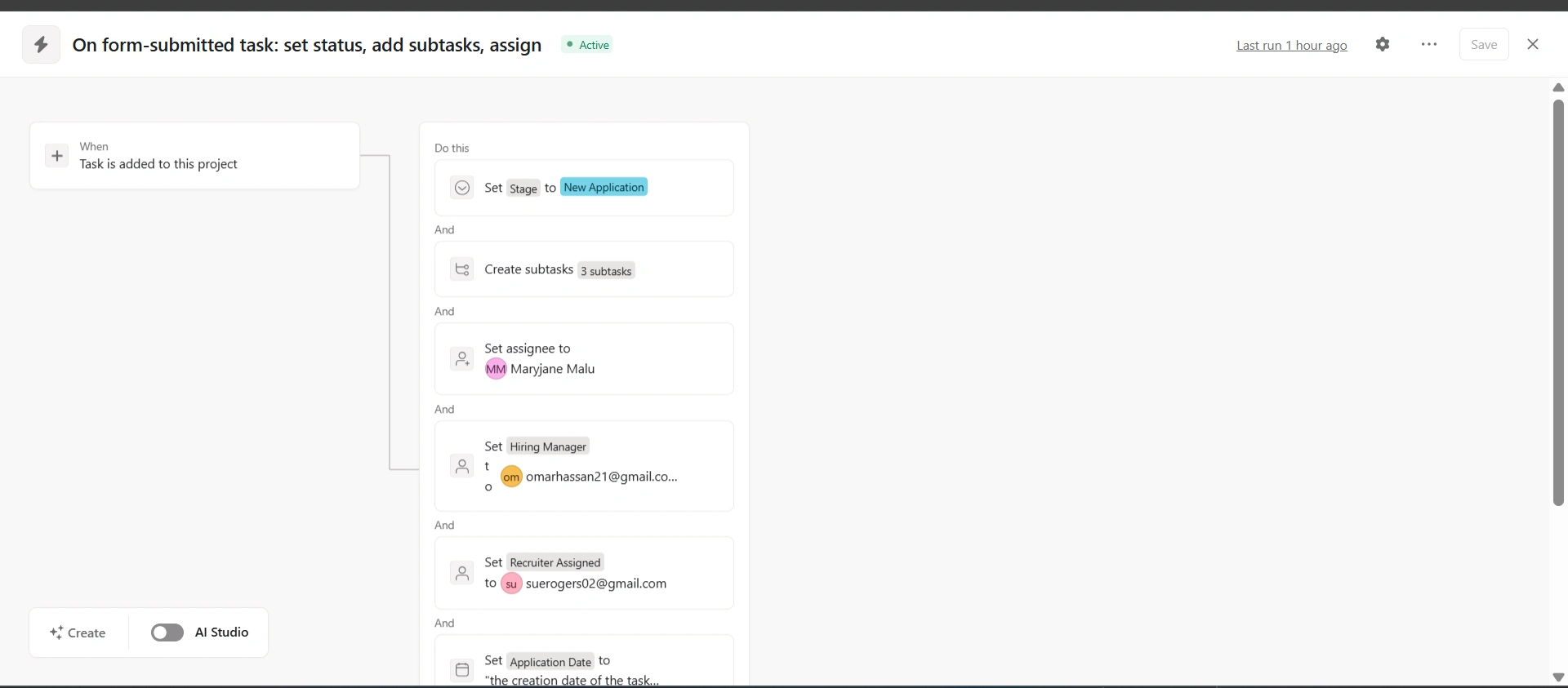This screenshot has height=688, width=1568.
Task: Open rule settings gear icon
Action: [1383, 45]
